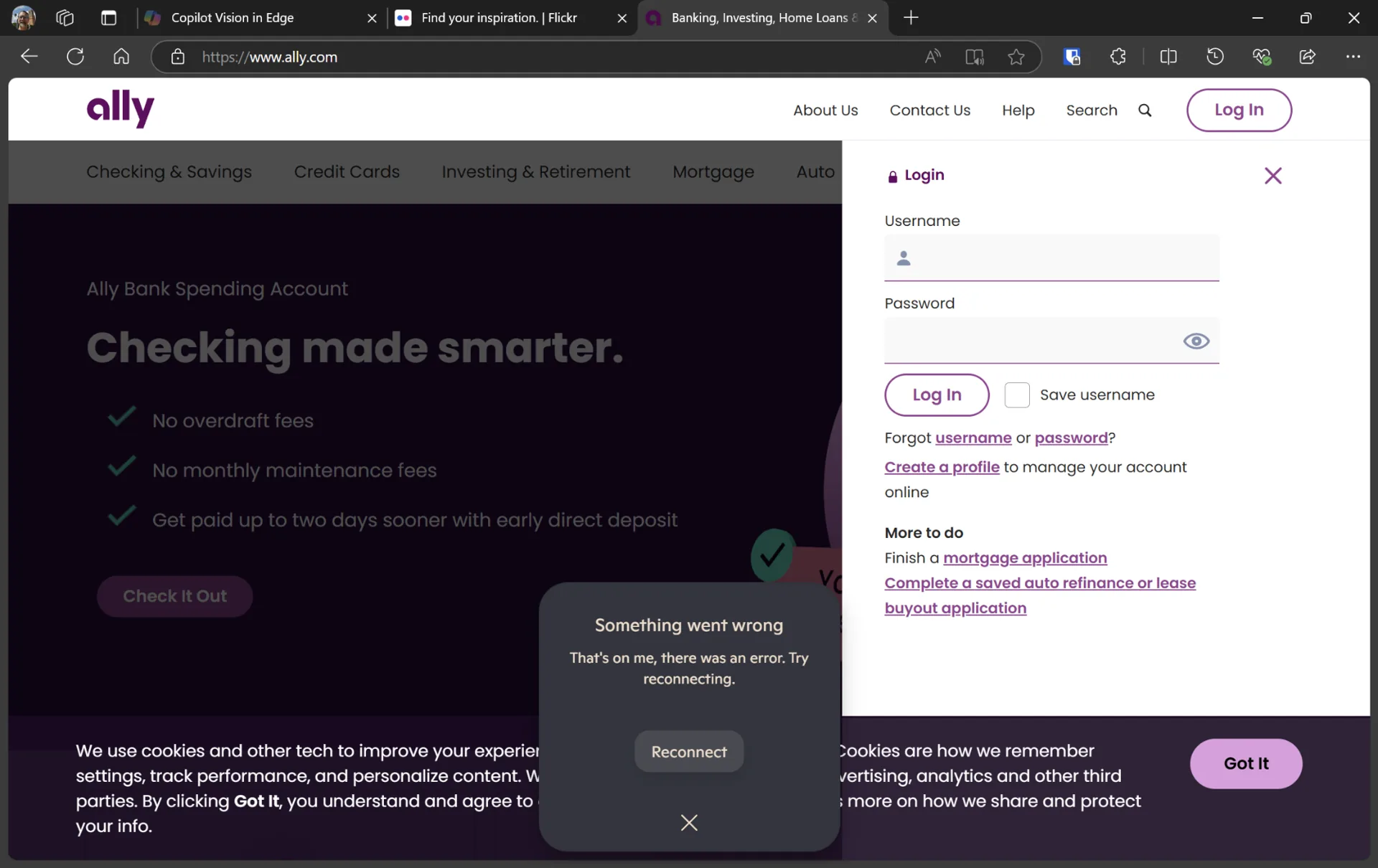Close the Banking, Investing, Home Loans tab
This screenshot has width=1378, height=868.
click(872, 18)
